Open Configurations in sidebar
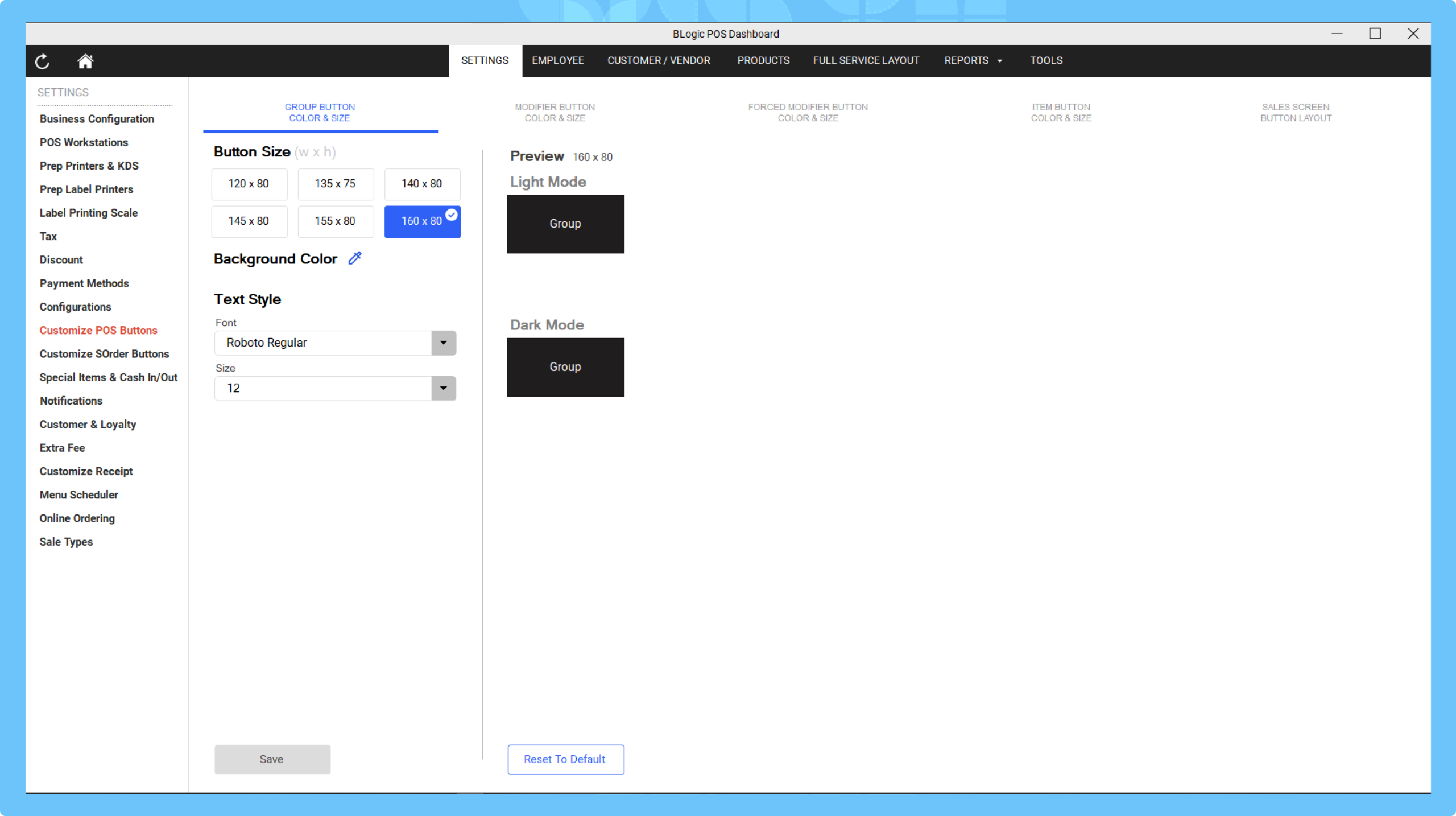Image resolution: width=1456 pixels, height=816 pixels. point(76,307)
